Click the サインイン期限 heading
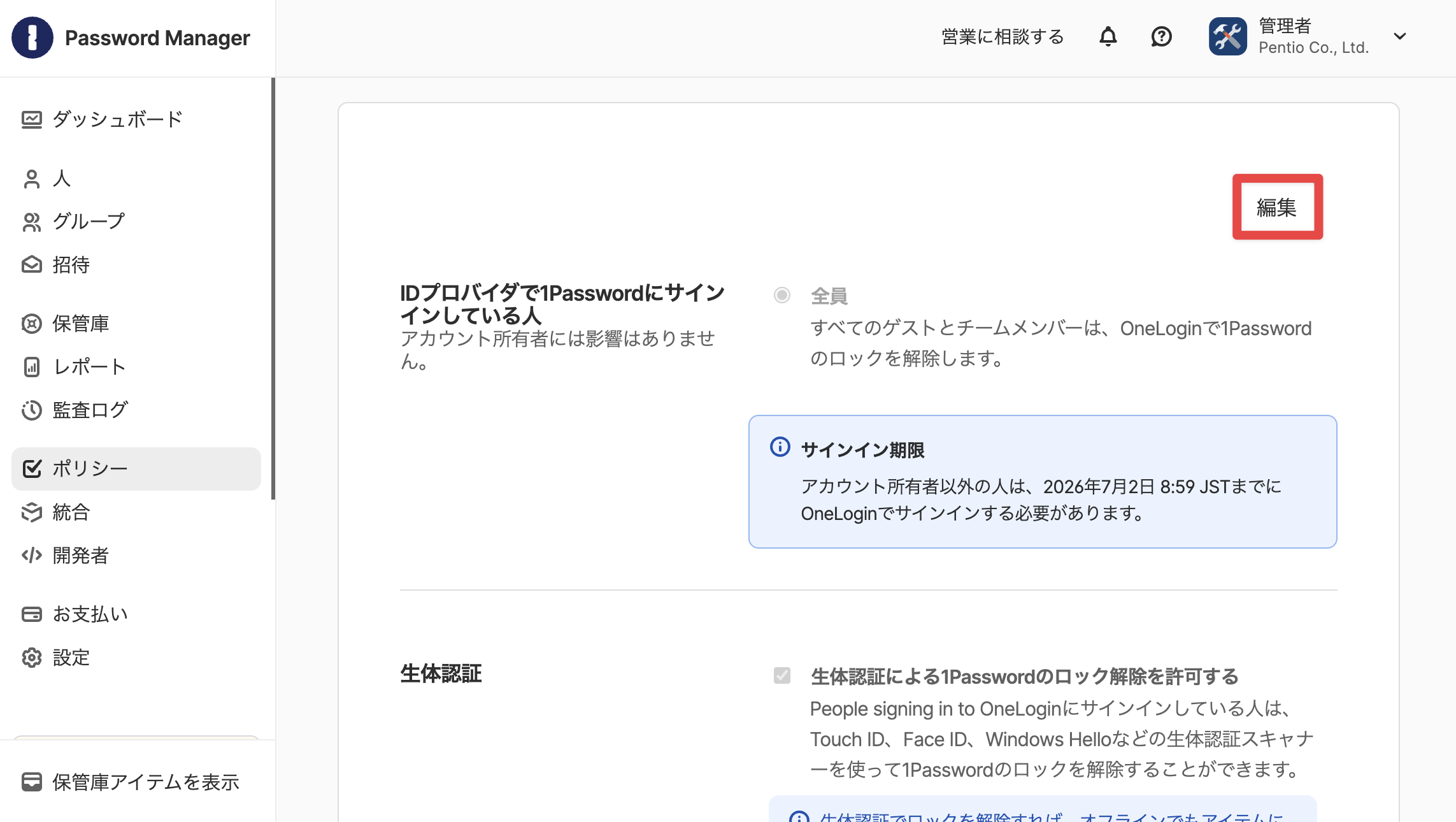 coord(862,450)
